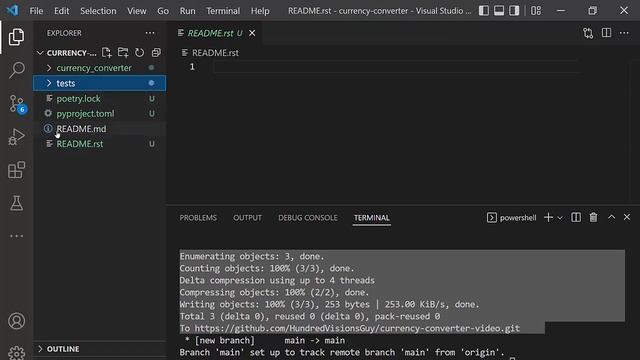Toggle primary side bar visibility
640x360 pixels.
click(x=484, y=11)
